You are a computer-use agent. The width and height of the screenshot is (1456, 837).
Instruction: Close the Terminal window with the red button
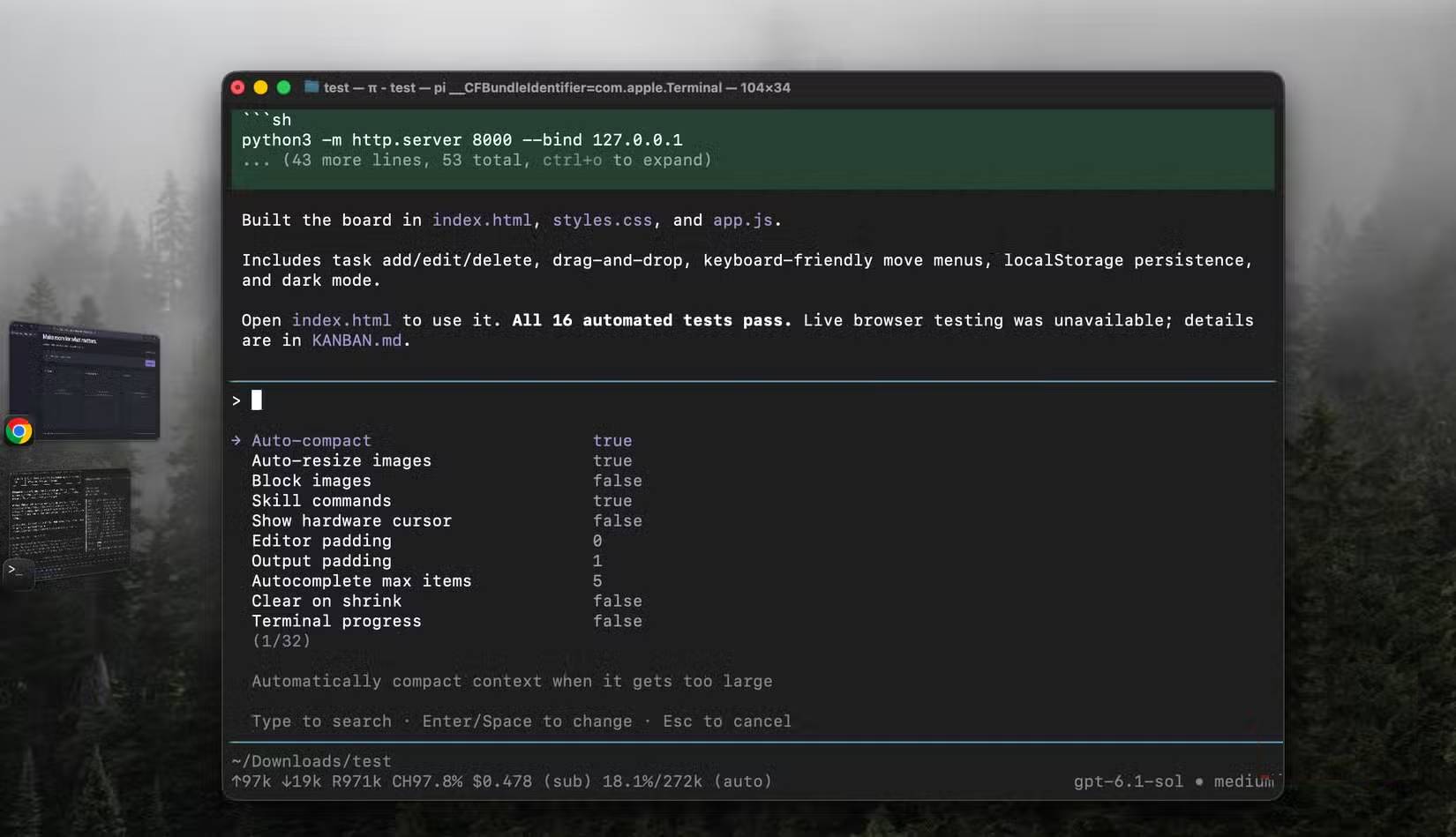[x=237, y=87]
